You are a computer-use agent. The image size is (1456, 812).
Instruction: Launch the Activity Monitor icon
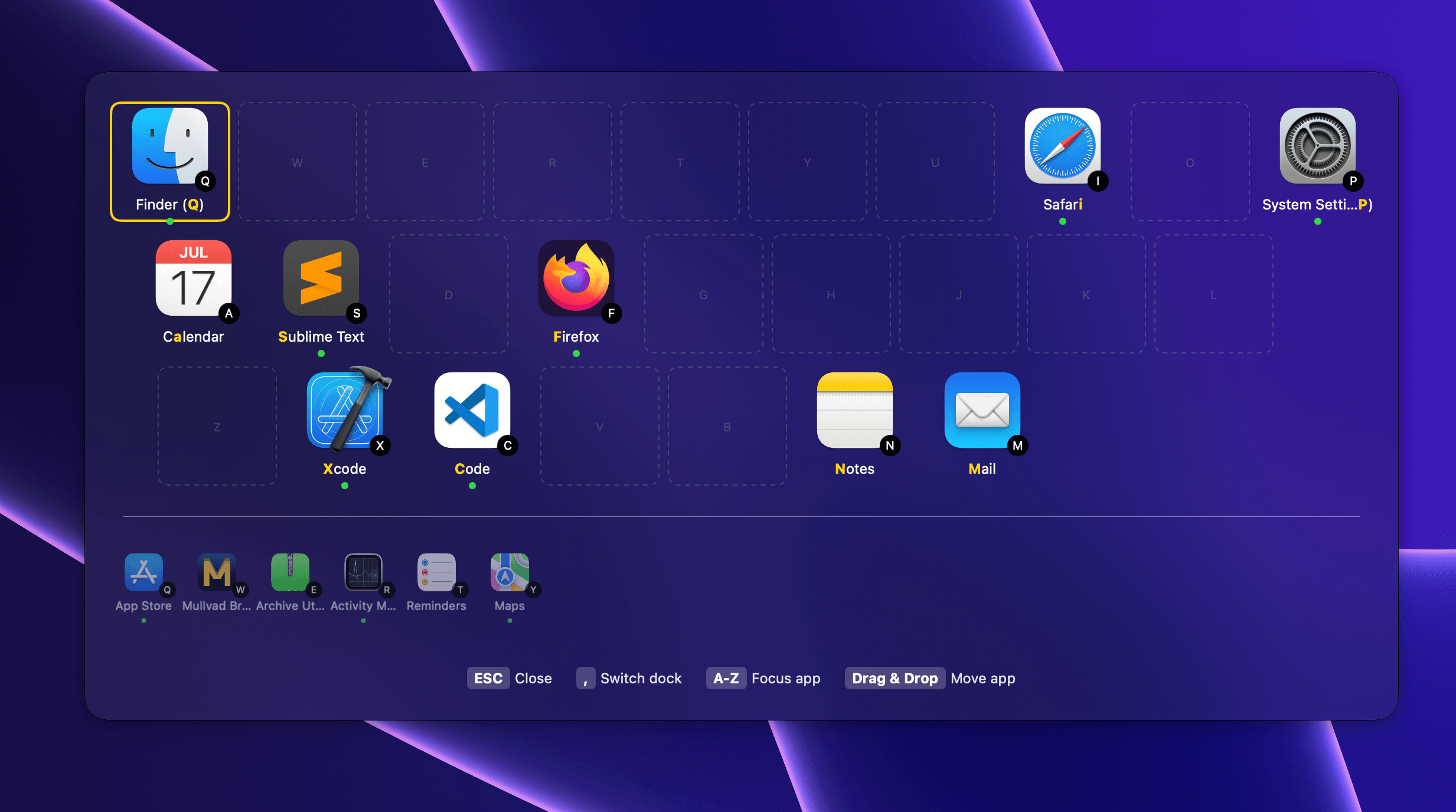point(363,572)
